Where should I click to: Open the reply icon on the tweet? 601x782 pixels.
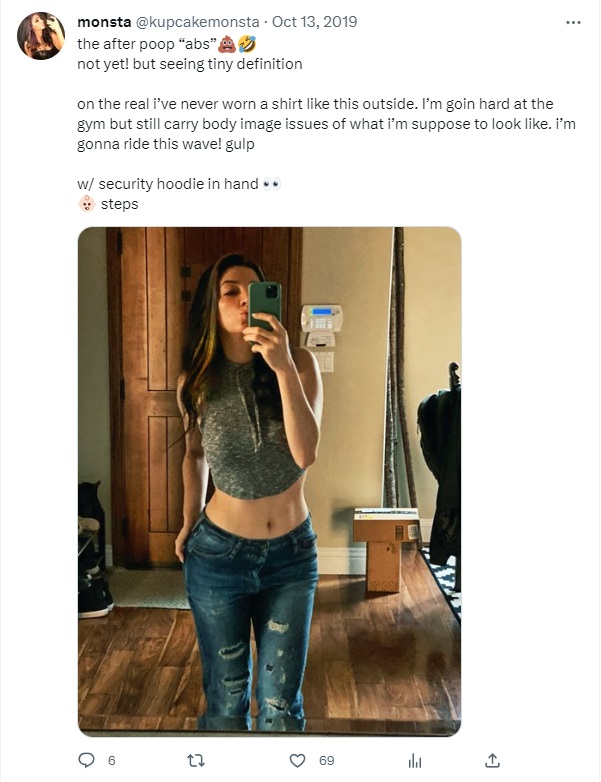pos(86,760)
